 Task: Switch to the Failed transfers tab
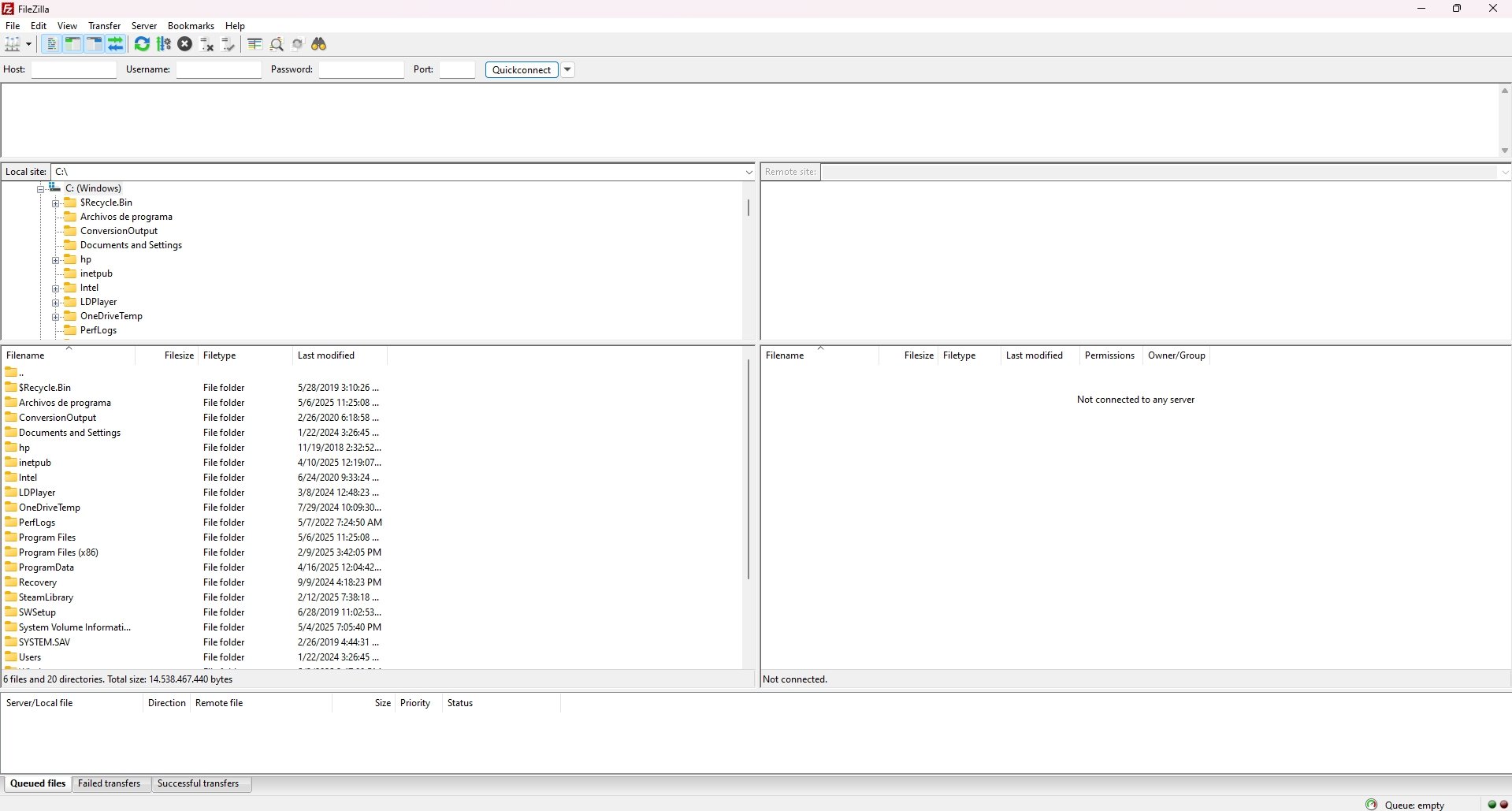110,783
